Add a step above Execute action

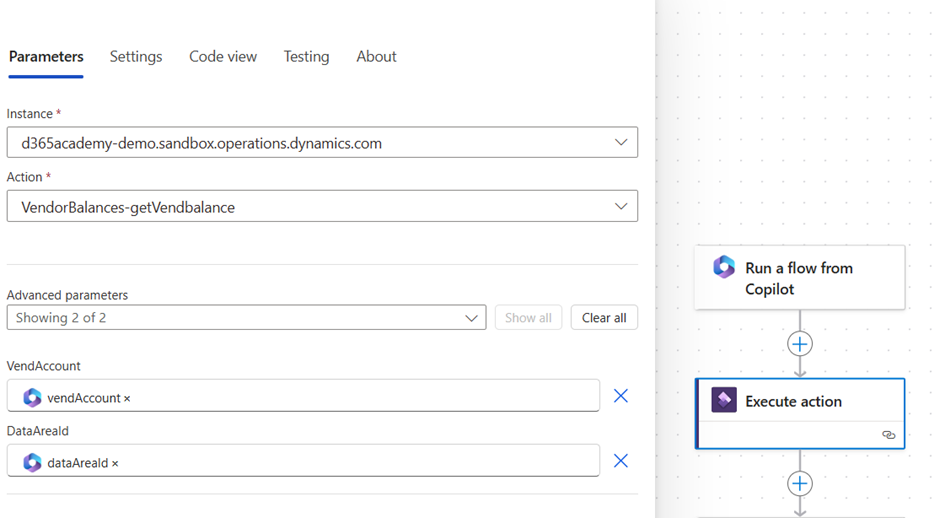pyautogui.click(x=800, y=344)
